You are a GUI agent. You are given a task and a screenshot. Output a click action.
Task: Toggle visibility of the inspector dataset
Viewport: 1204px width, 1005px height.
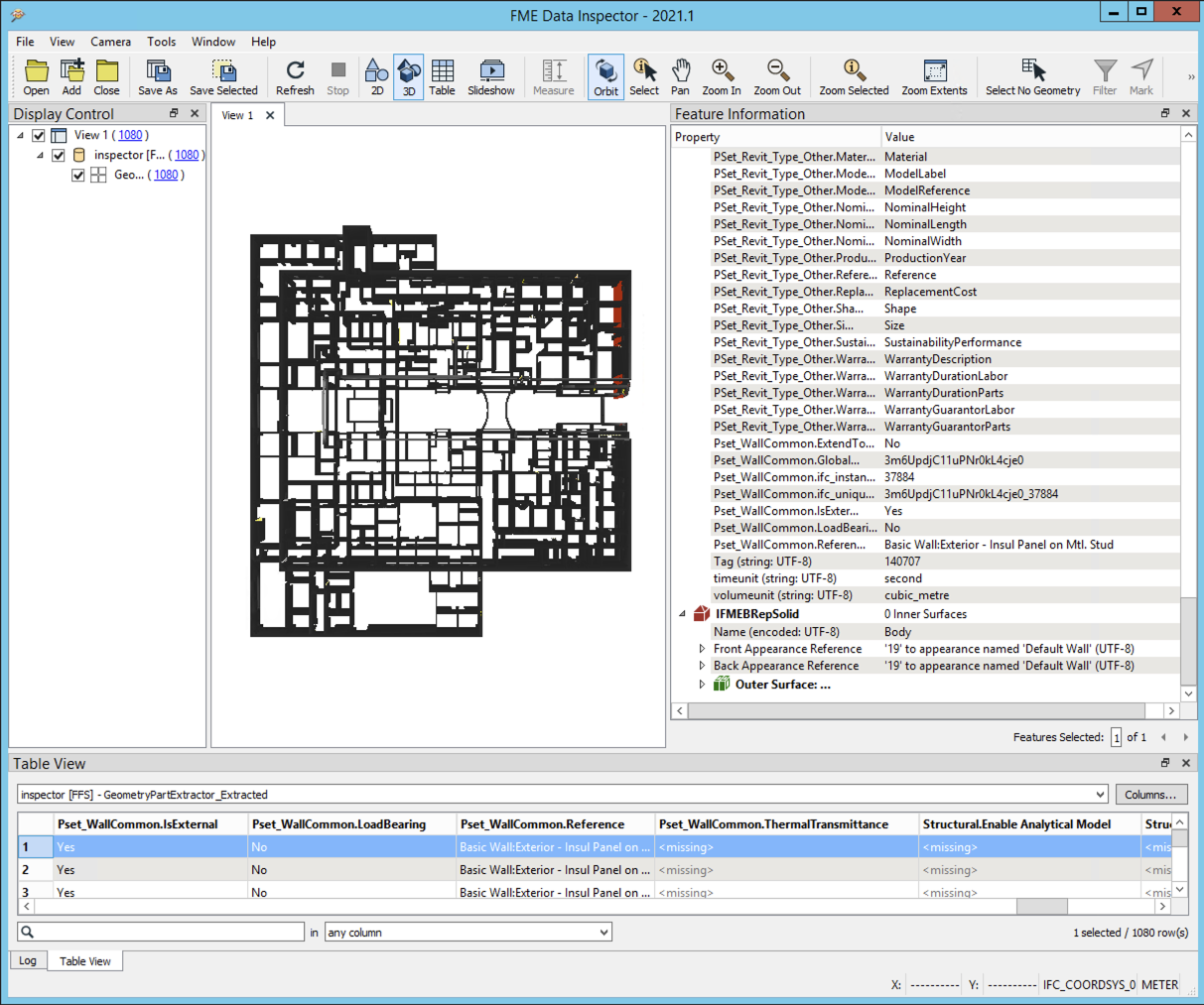tap(59, 155)
